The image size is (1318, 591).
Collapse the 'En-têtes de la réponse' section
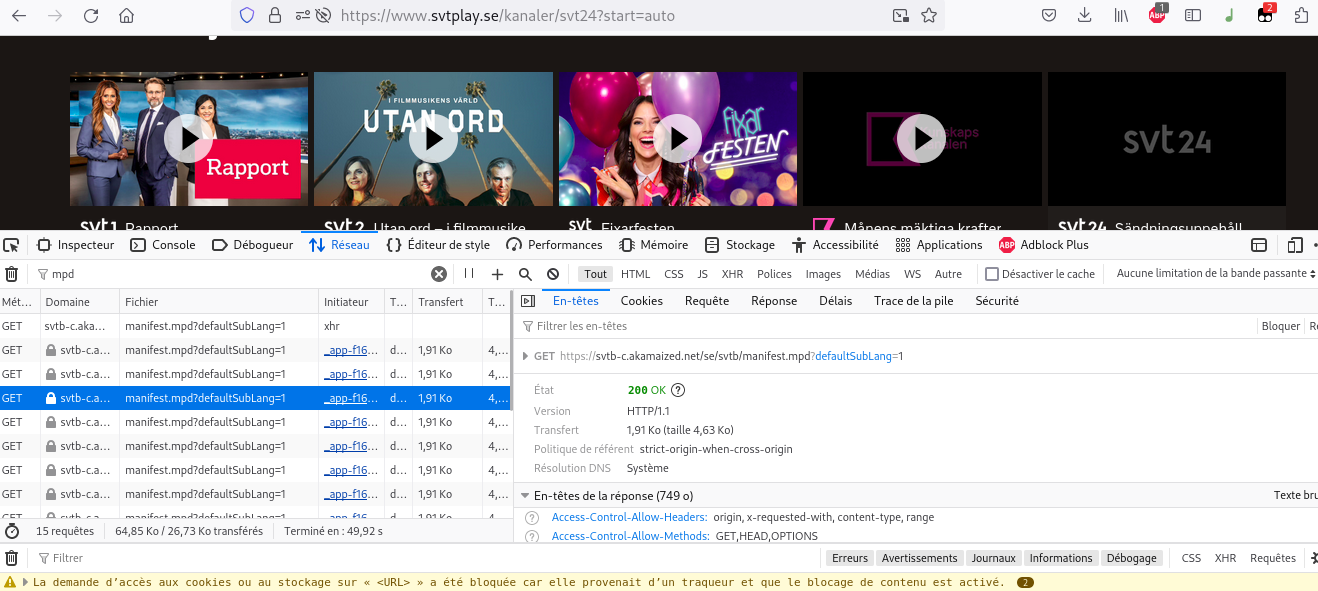[525, 495]
